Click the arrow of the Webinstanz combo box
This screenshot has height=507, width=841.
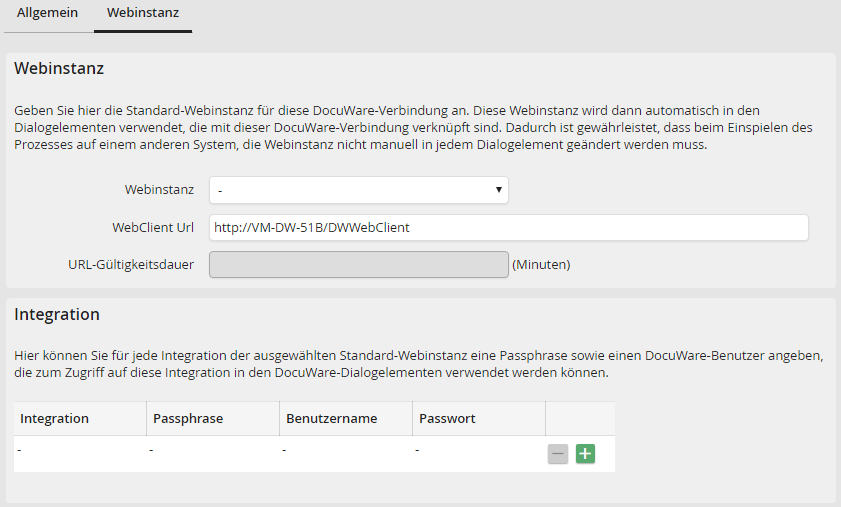pyautogui.click(x=497, y=190)
